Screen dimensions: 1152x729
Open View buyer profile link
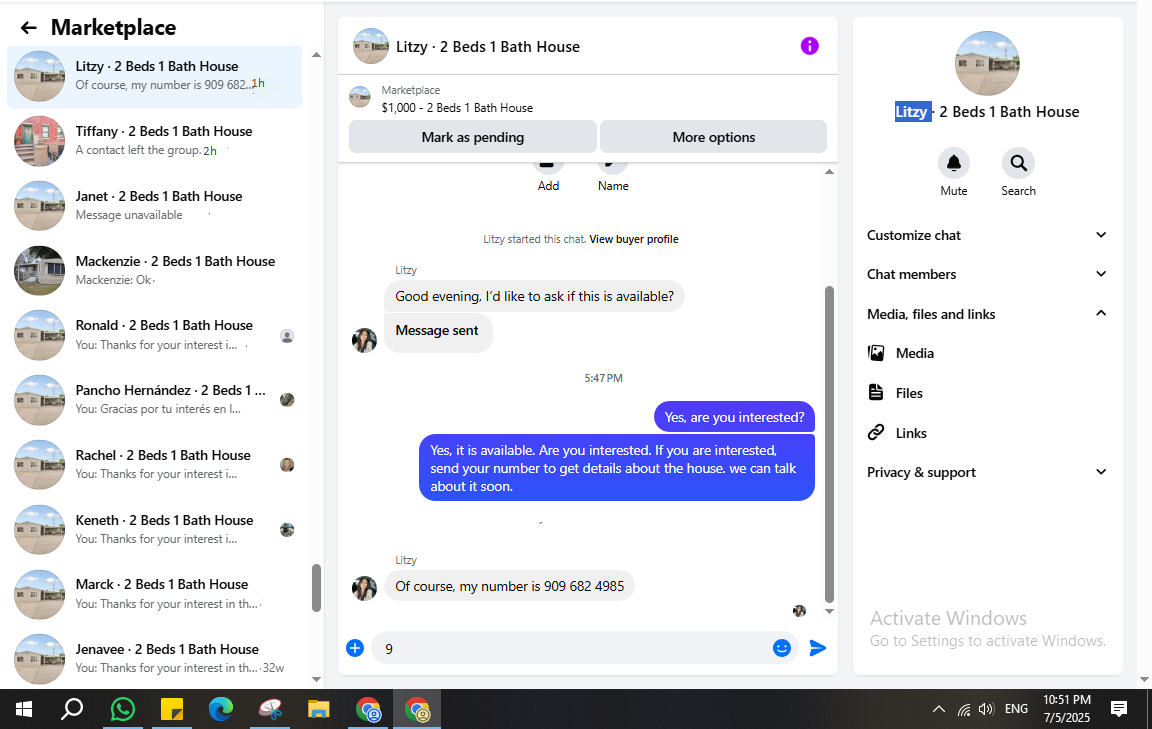coord(633,240)
